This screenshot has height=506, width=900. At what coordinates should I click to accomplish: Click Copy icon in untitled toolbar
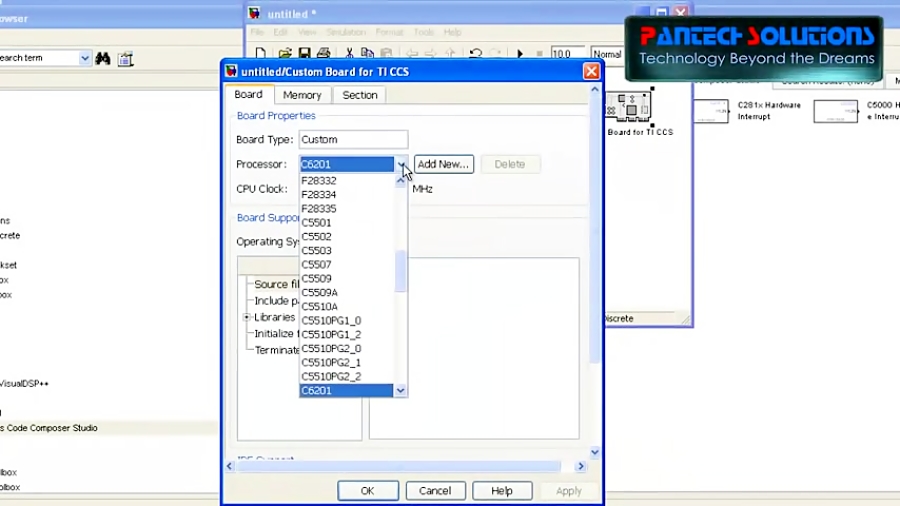click(367, 53)
